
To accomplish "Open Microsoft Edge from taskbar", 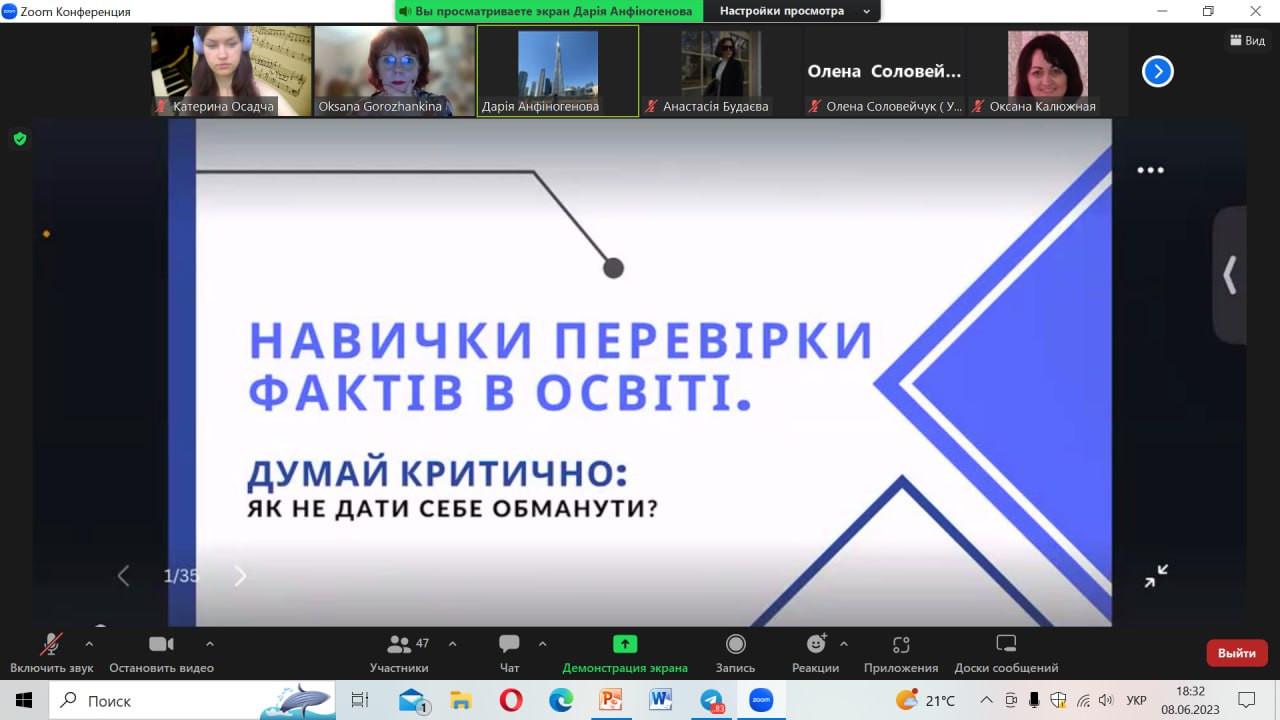I will [x=561, y=700].
